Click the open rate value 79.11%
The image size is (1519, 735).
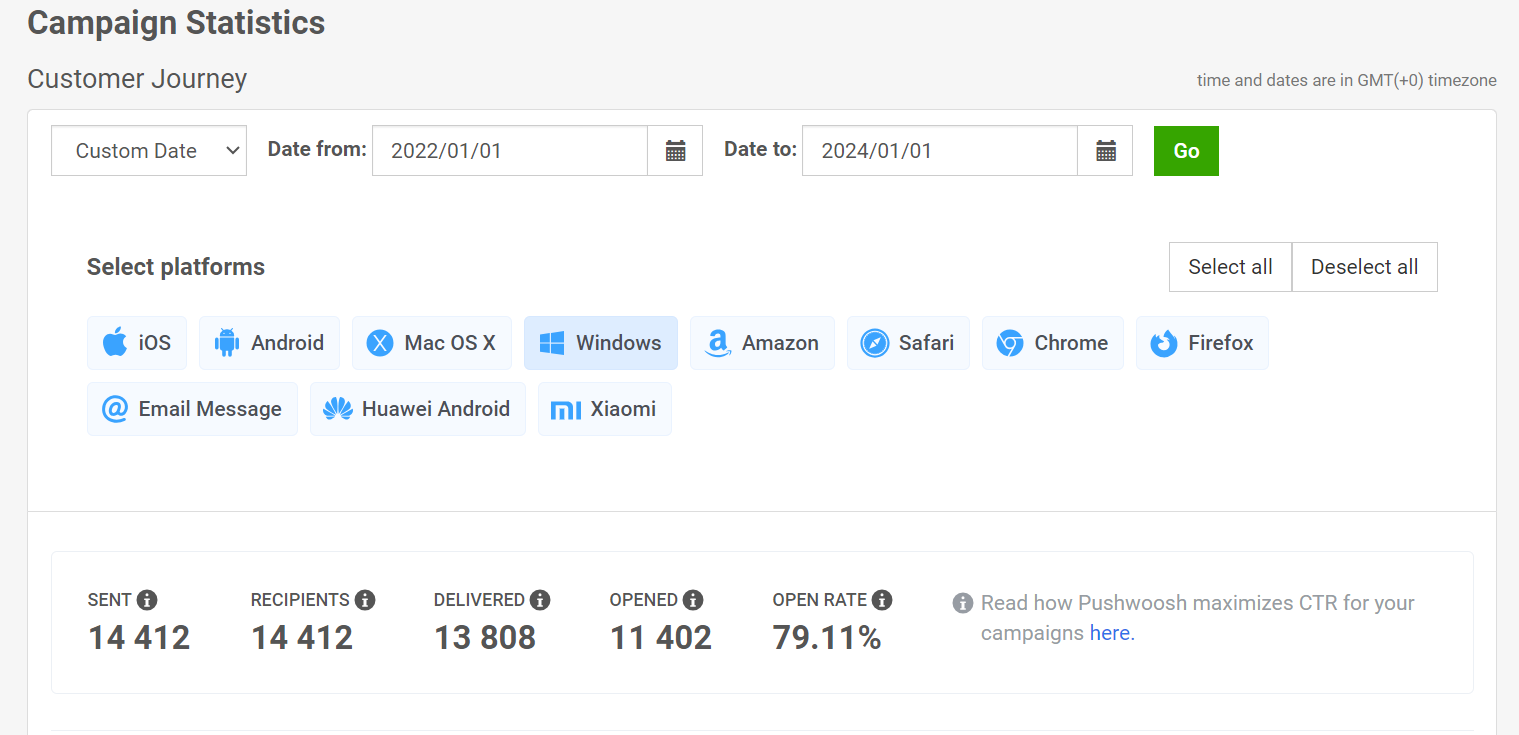827,638
